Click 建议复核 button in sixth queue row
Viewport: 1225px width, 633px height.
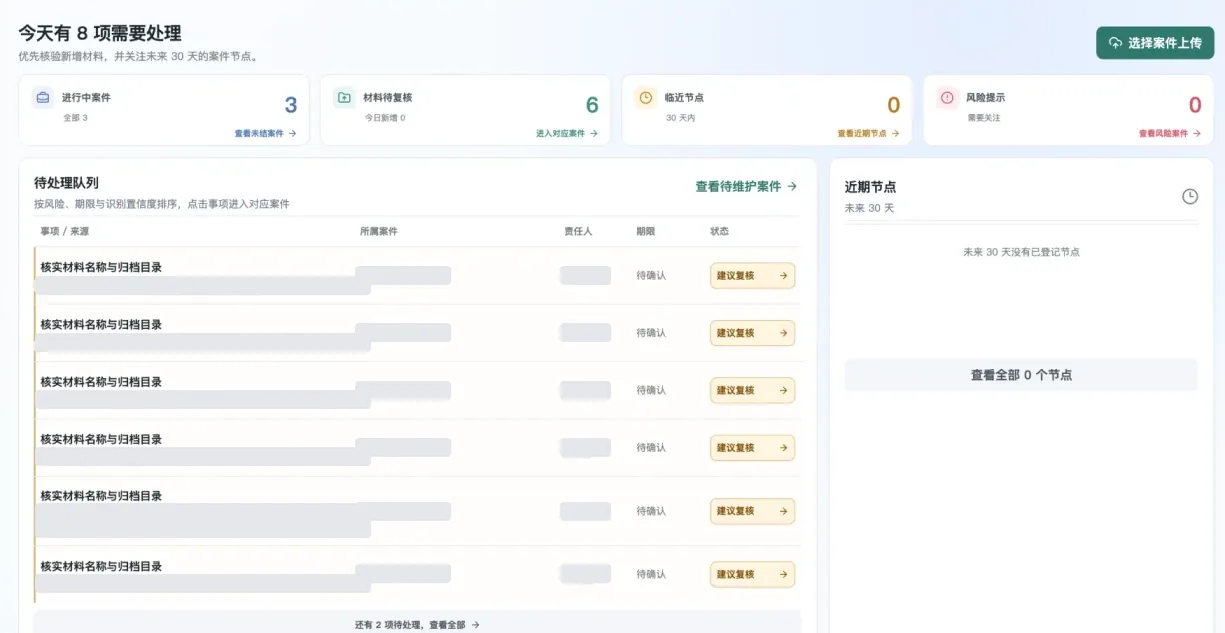click(752, 574)
